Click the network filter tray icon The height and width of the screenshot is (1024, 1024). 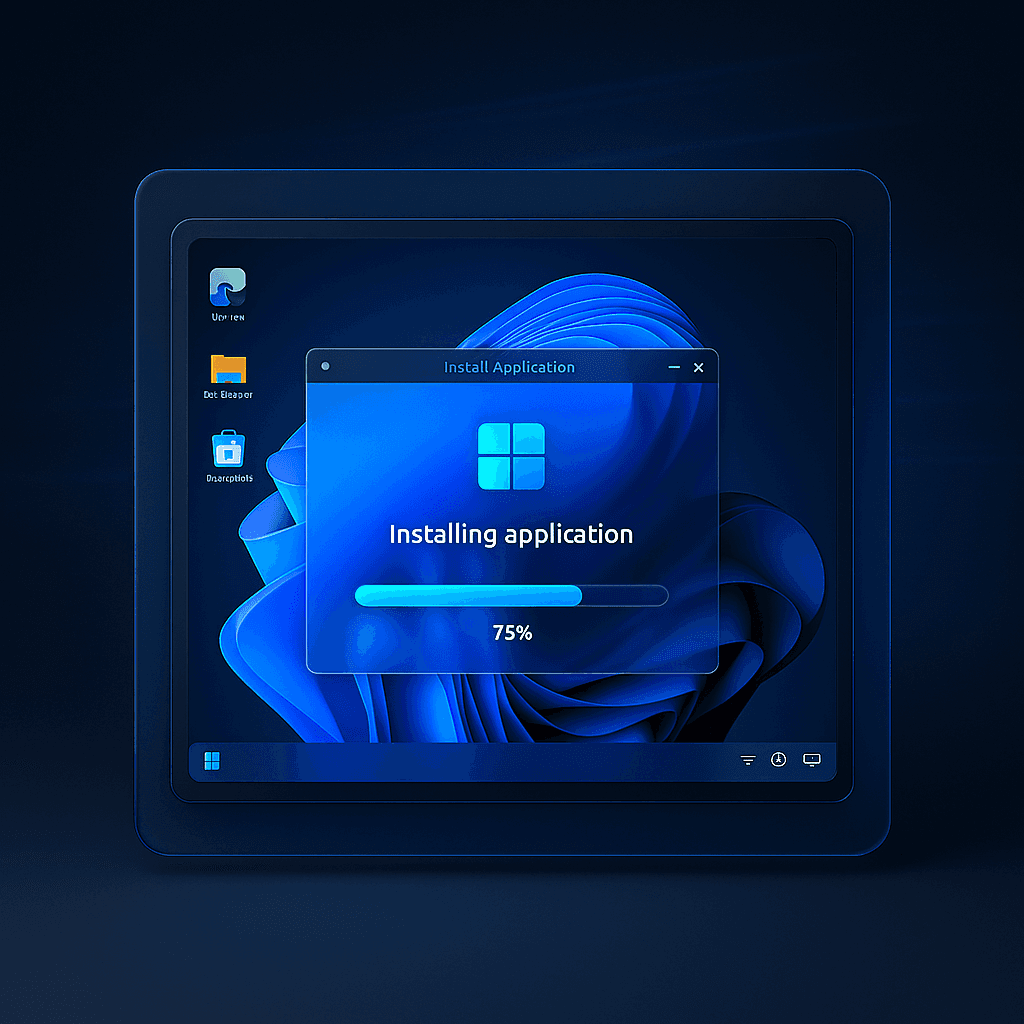coord(748,760)
